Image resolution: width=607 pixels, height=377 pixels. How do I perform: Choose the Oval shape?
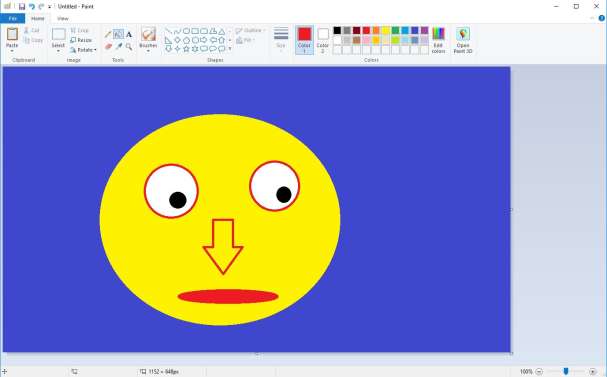[x=186, y=31]
